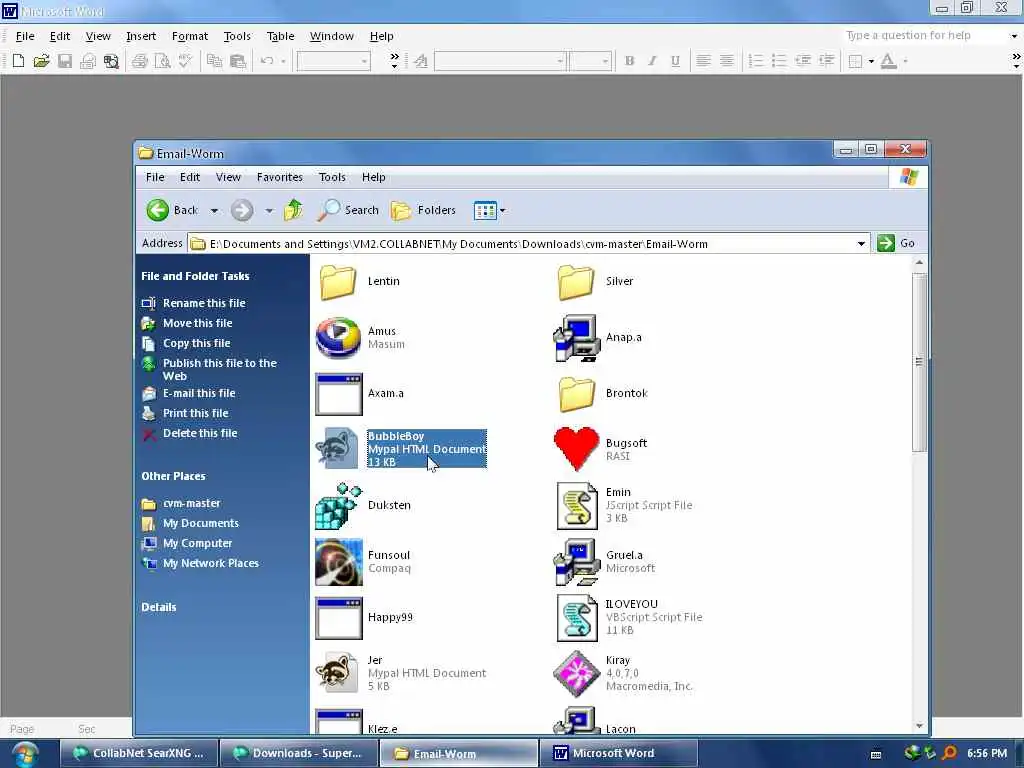Click Print Preview icon in Word toolbar

pos(162,61)
